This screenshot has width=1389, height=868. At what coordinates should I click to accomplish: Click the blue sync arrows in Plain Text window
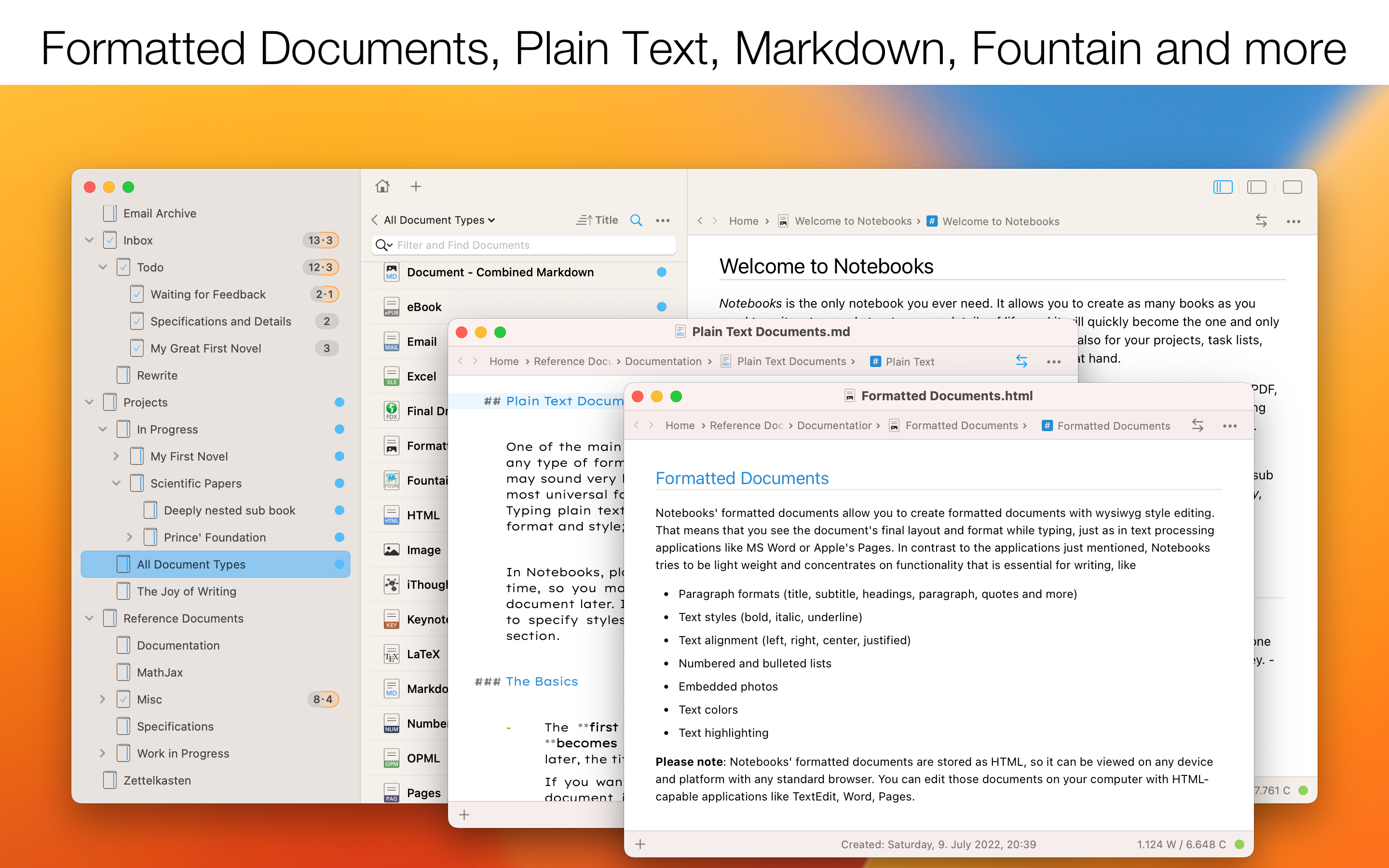[1021, 361]
